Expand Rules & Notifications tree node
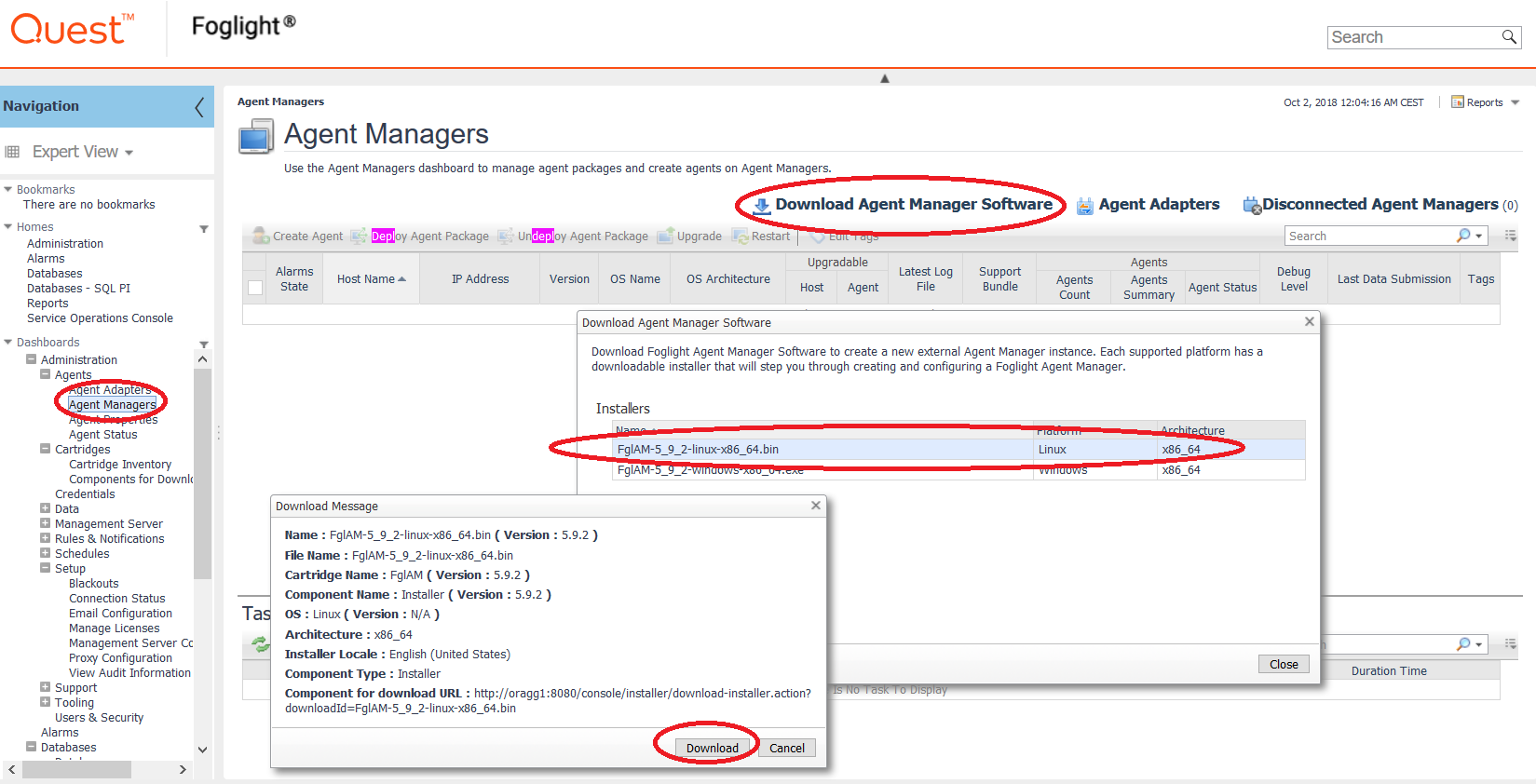 pos(45,538)
